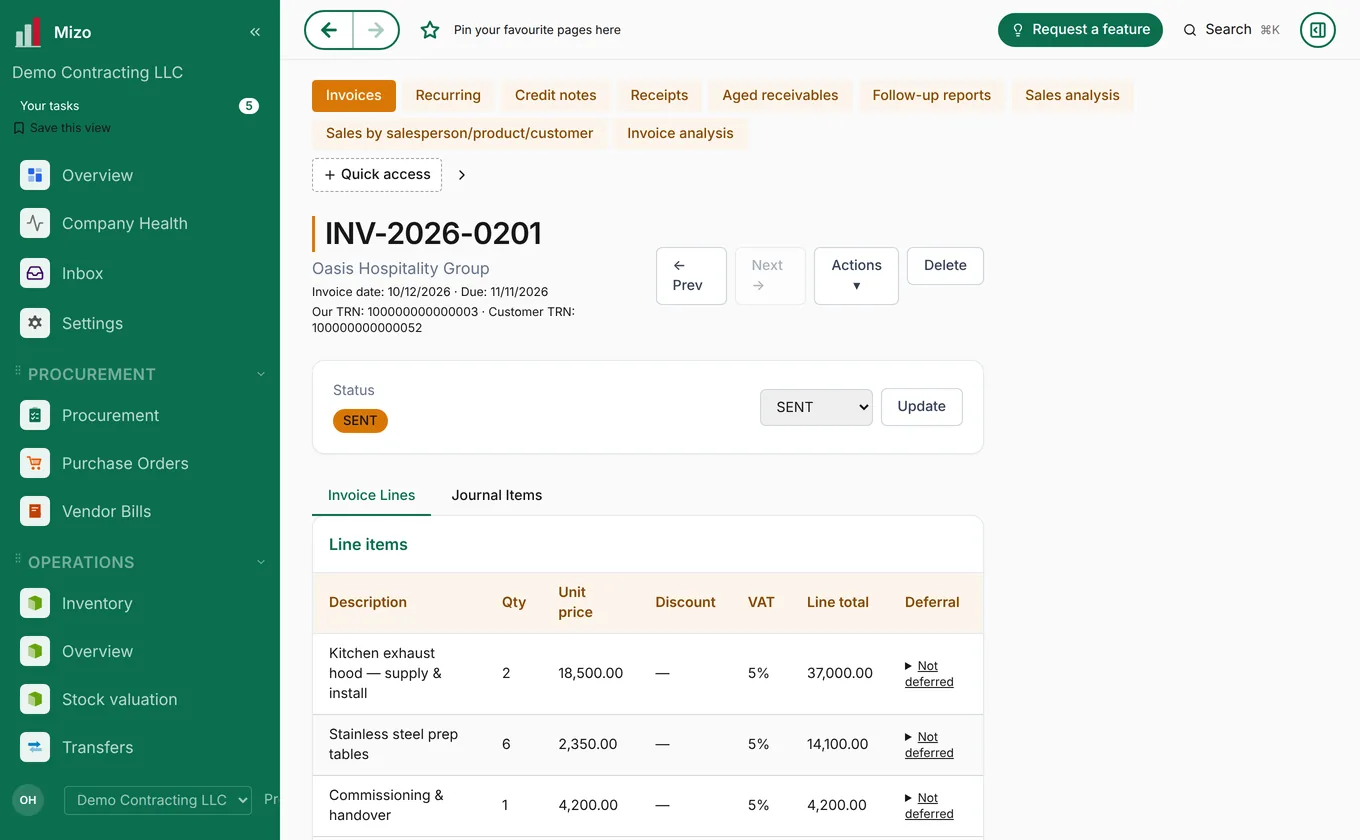Expand deferral for Stainless steel prep tables

click(929, 745)
